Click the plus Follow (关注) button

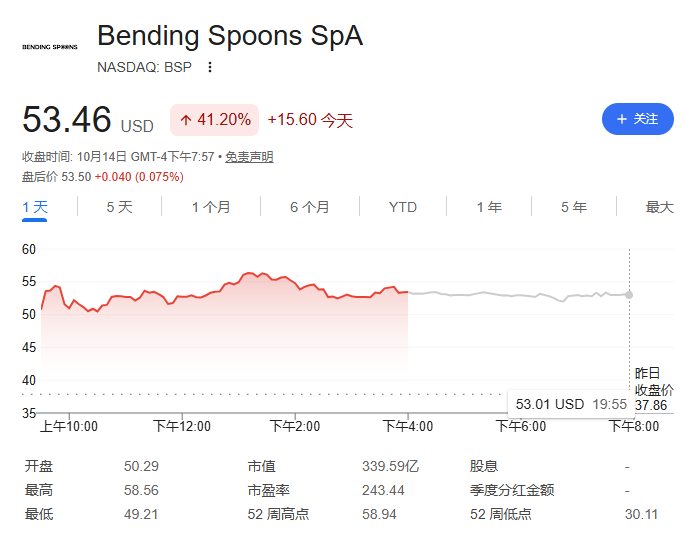[x=637, y=119]
